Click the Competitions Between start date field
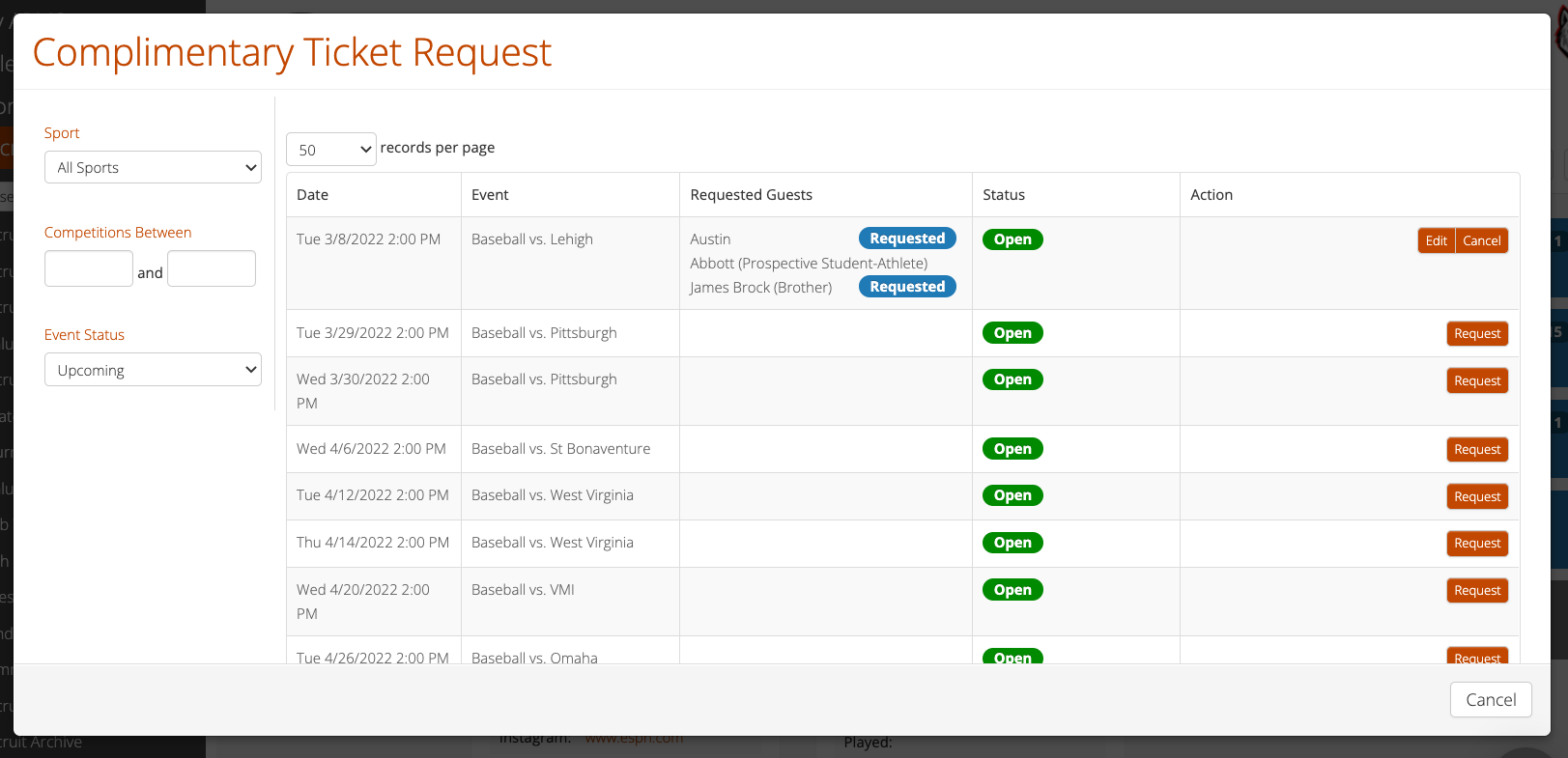This screenshot has width=1568, height=758. point(89,268)
